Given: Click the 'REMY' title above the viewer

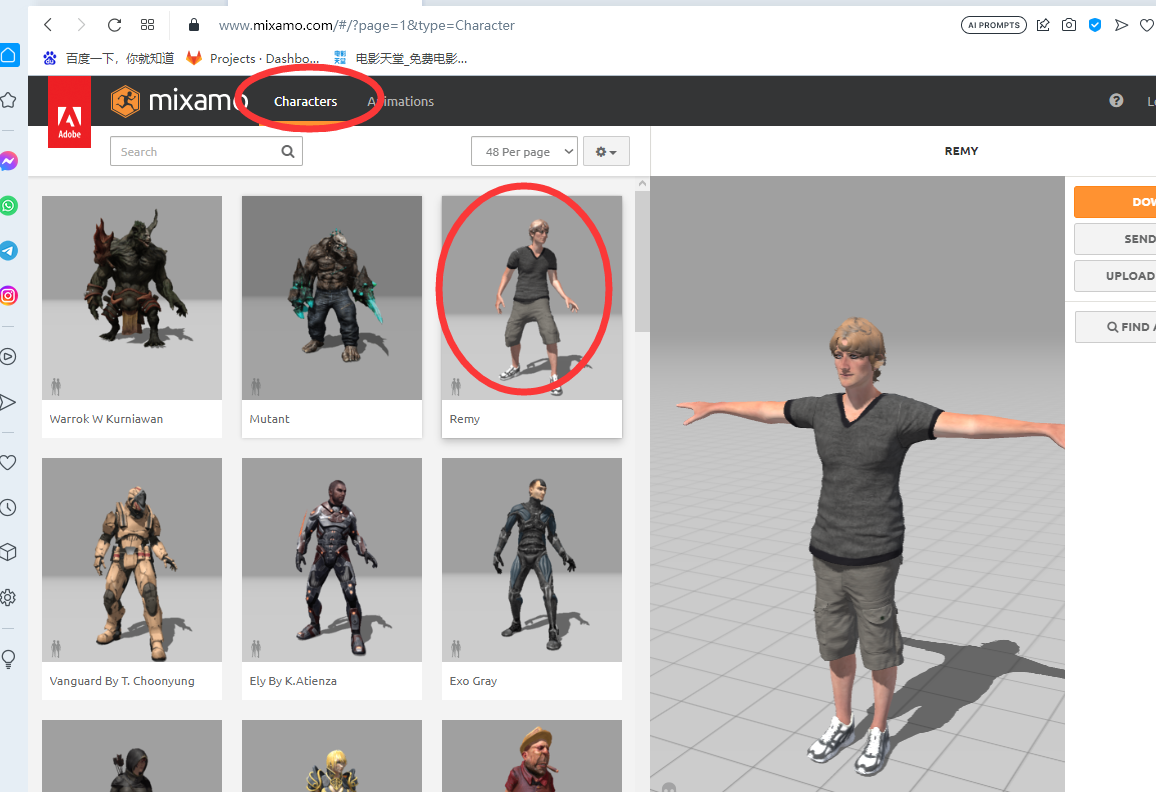Looking at the screenshot, I should (961, 150).
